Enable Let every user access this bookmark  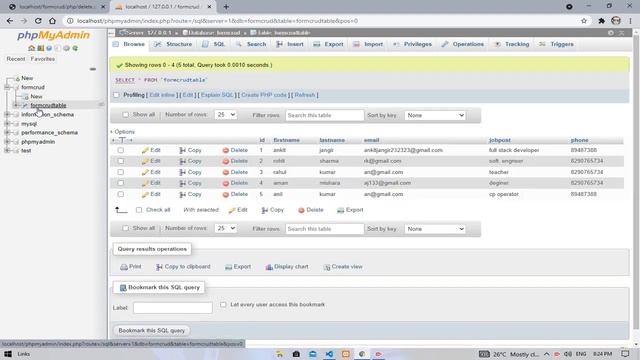223,304
